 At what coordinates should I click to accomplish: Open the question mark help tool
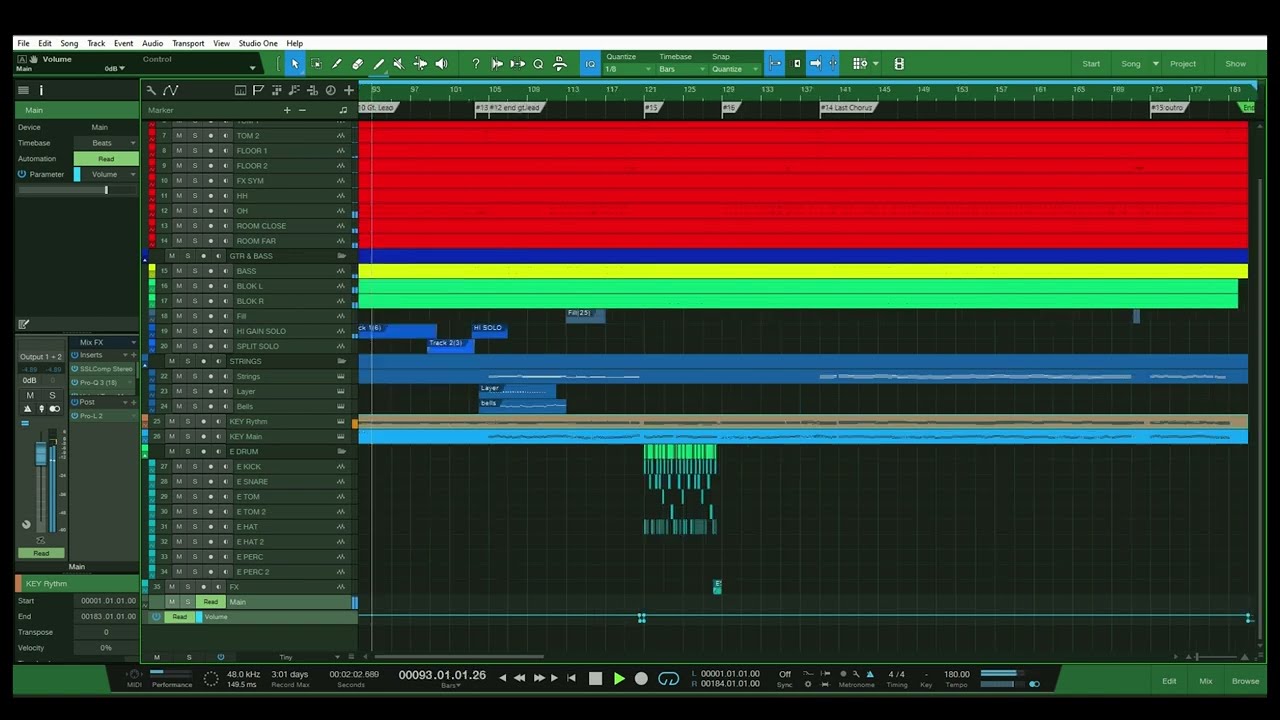click(x=476, y=64)
